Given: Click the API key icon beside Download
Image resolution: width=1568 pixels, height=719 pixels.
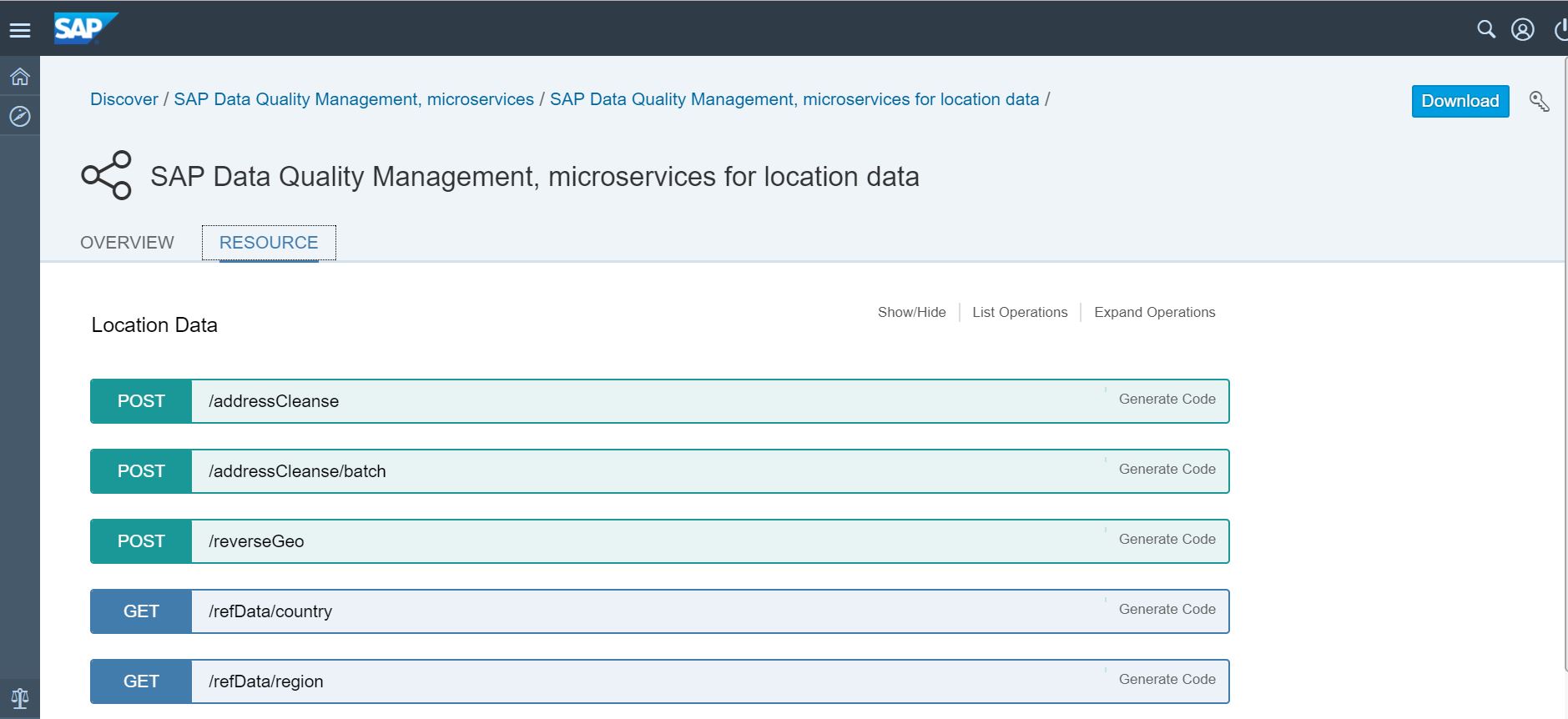Looking at the screenshot, I should (x=1539, y=102).
